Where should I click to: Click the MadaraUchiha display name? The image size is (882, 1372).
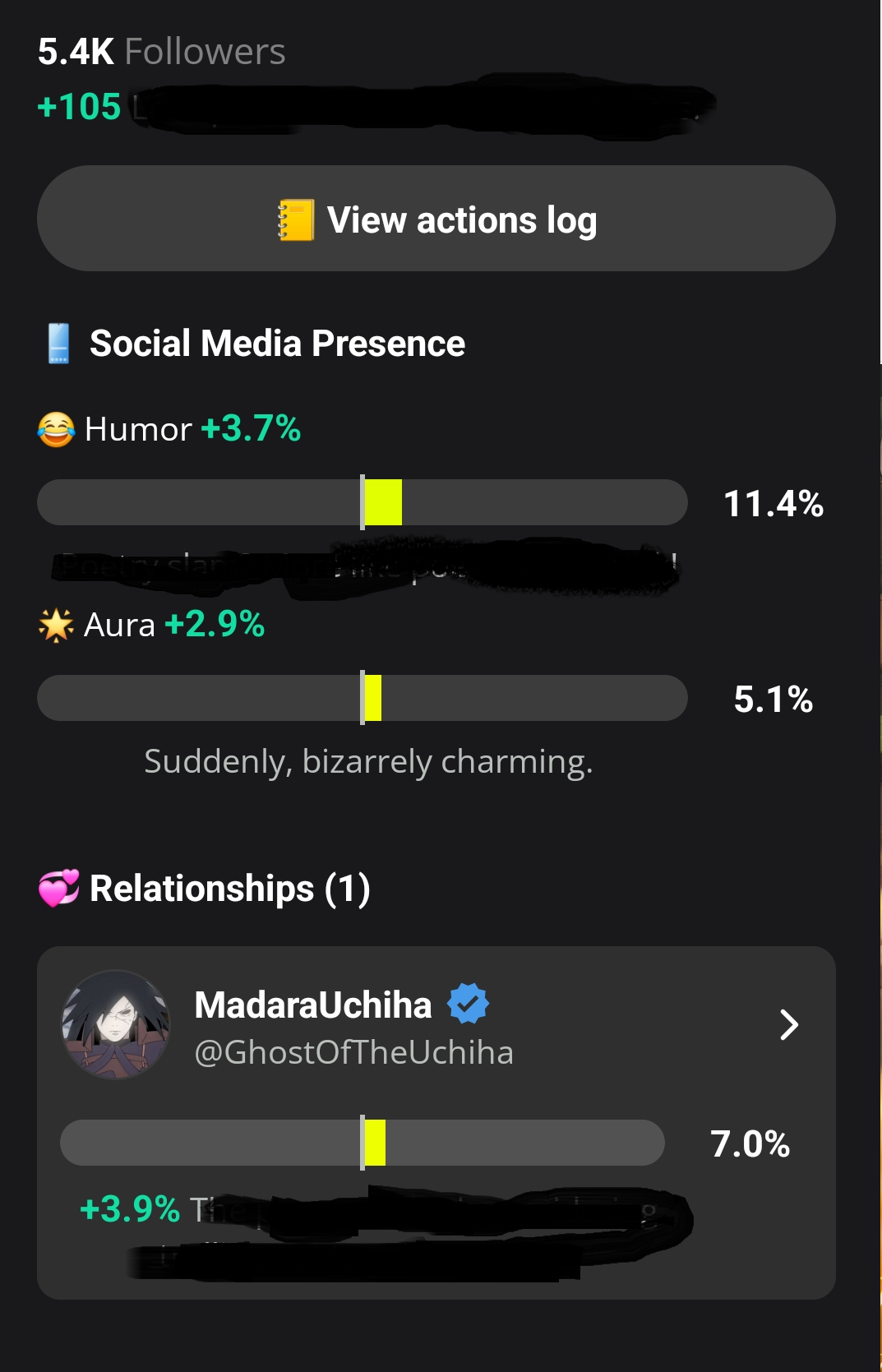coord(312,1005)
